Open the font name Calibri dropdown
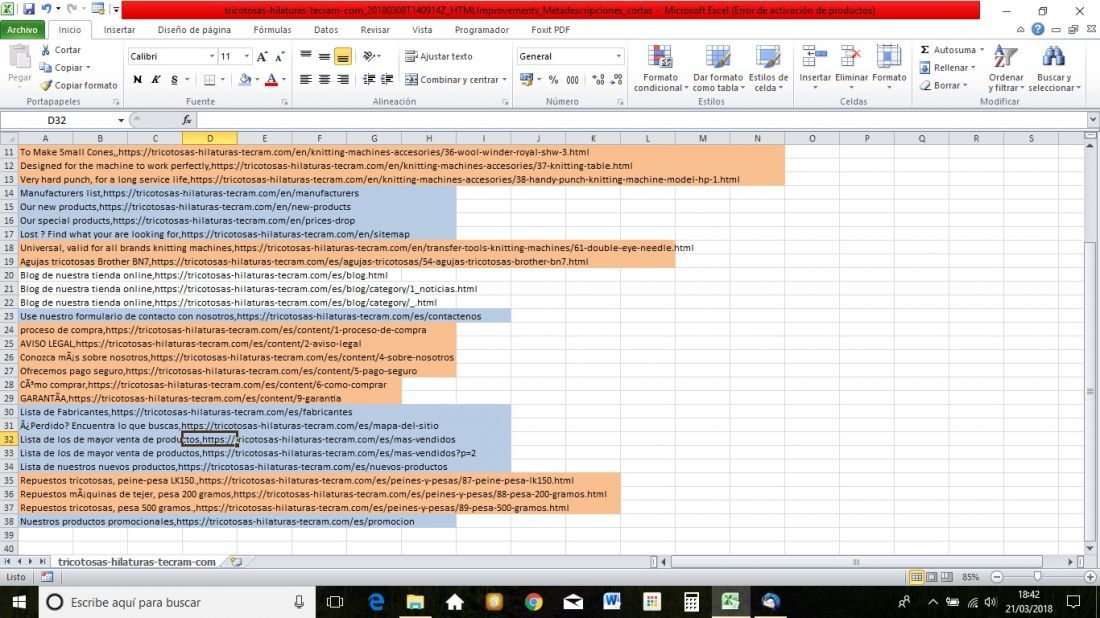The height and width of the screenshot is (618, 1100). click(212, 56)
